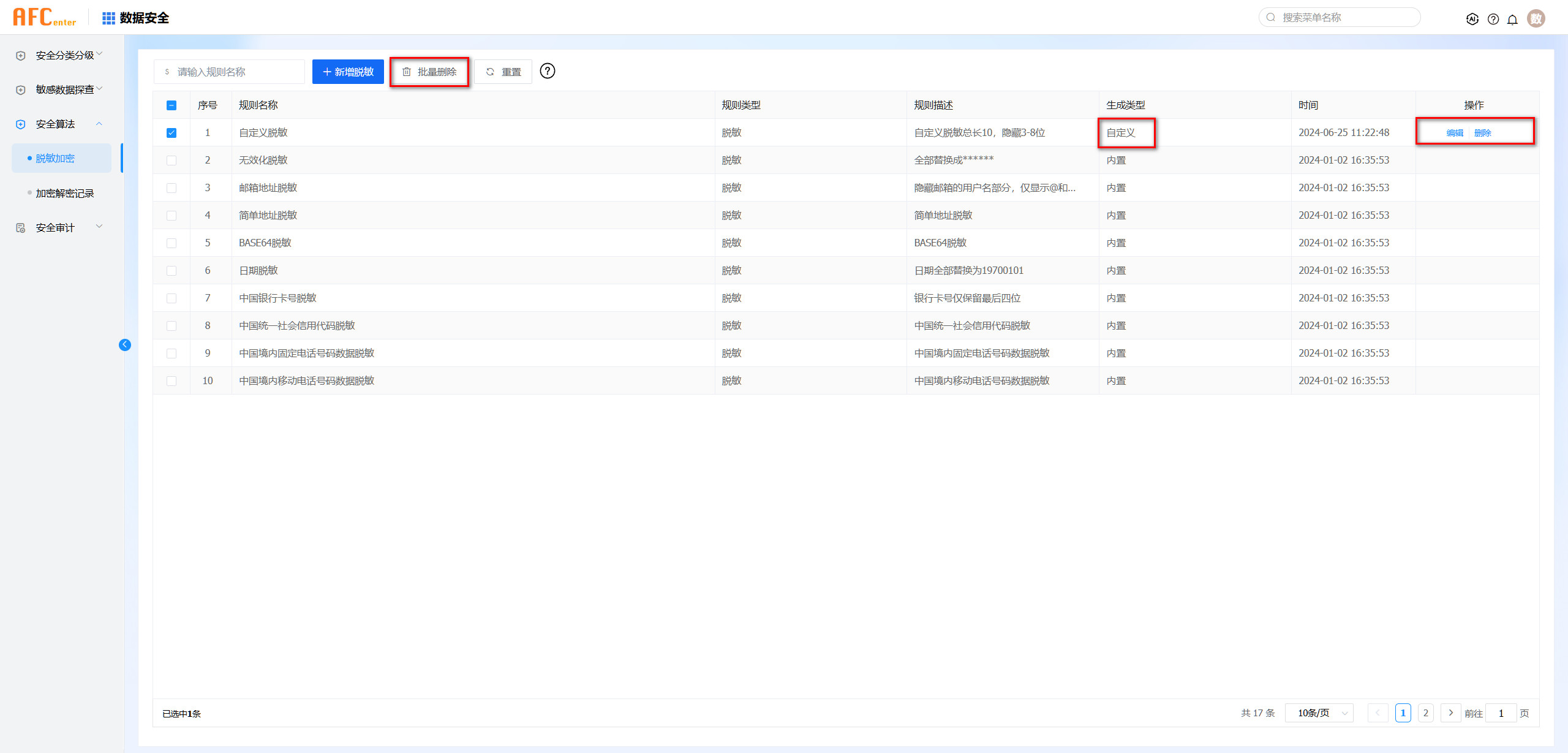
Task: Open the app grid menu icon
Action: [108, 18]
